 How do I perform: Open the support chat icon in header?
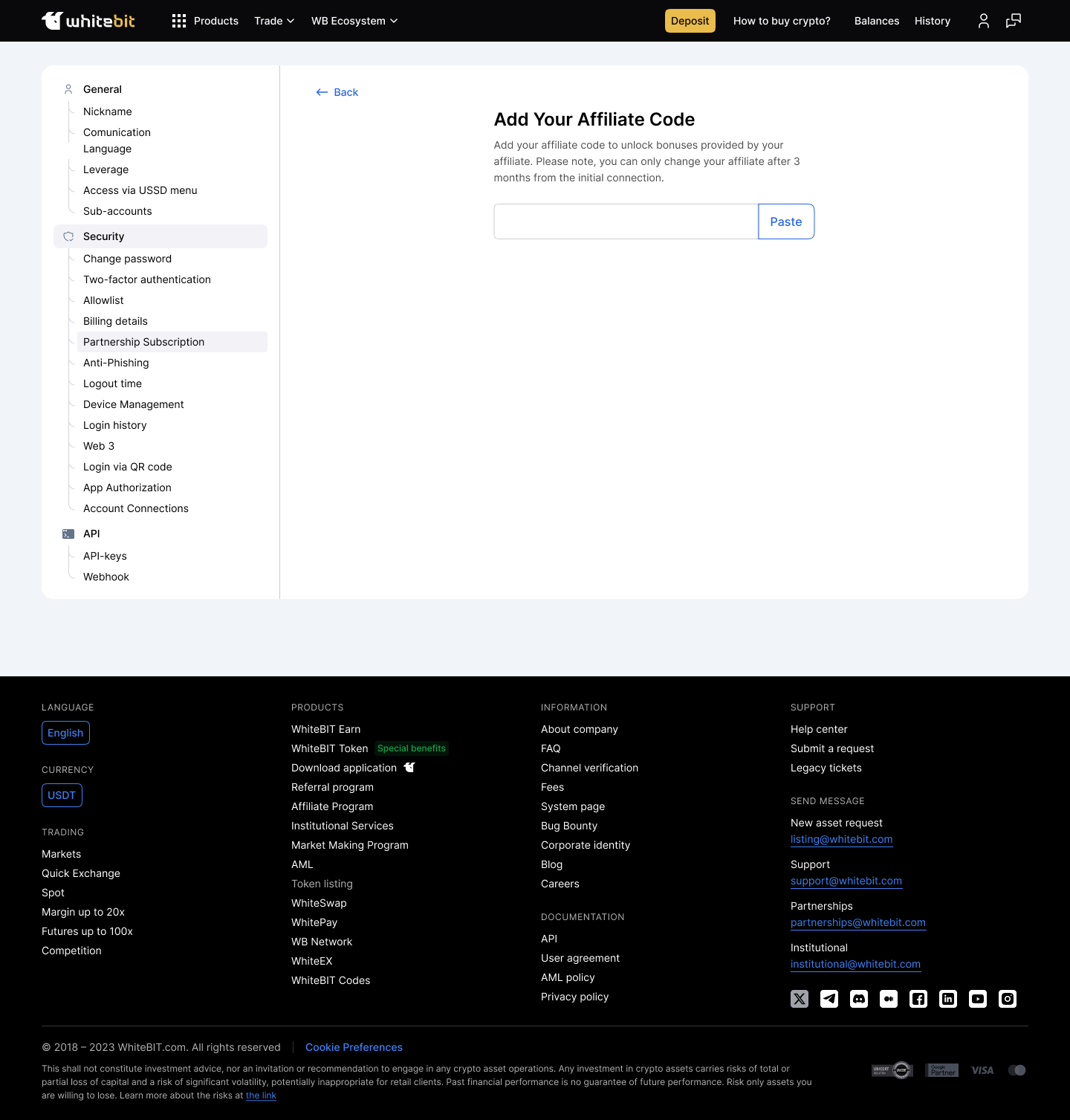(x=1013, y=21)
